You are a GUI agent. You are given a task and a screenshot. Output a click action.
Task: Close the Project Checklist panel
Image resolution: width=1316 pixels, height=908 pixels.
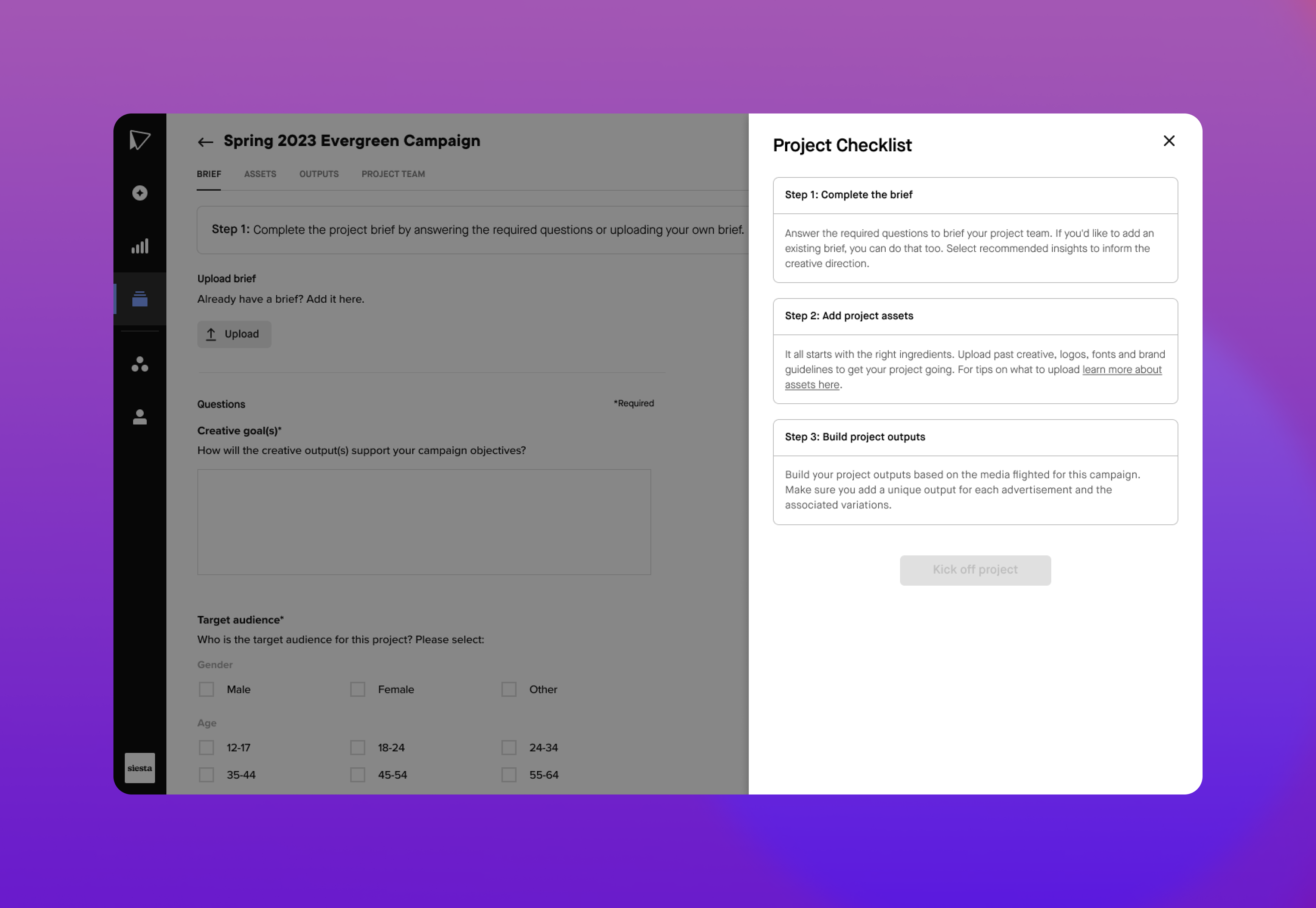1168,140
